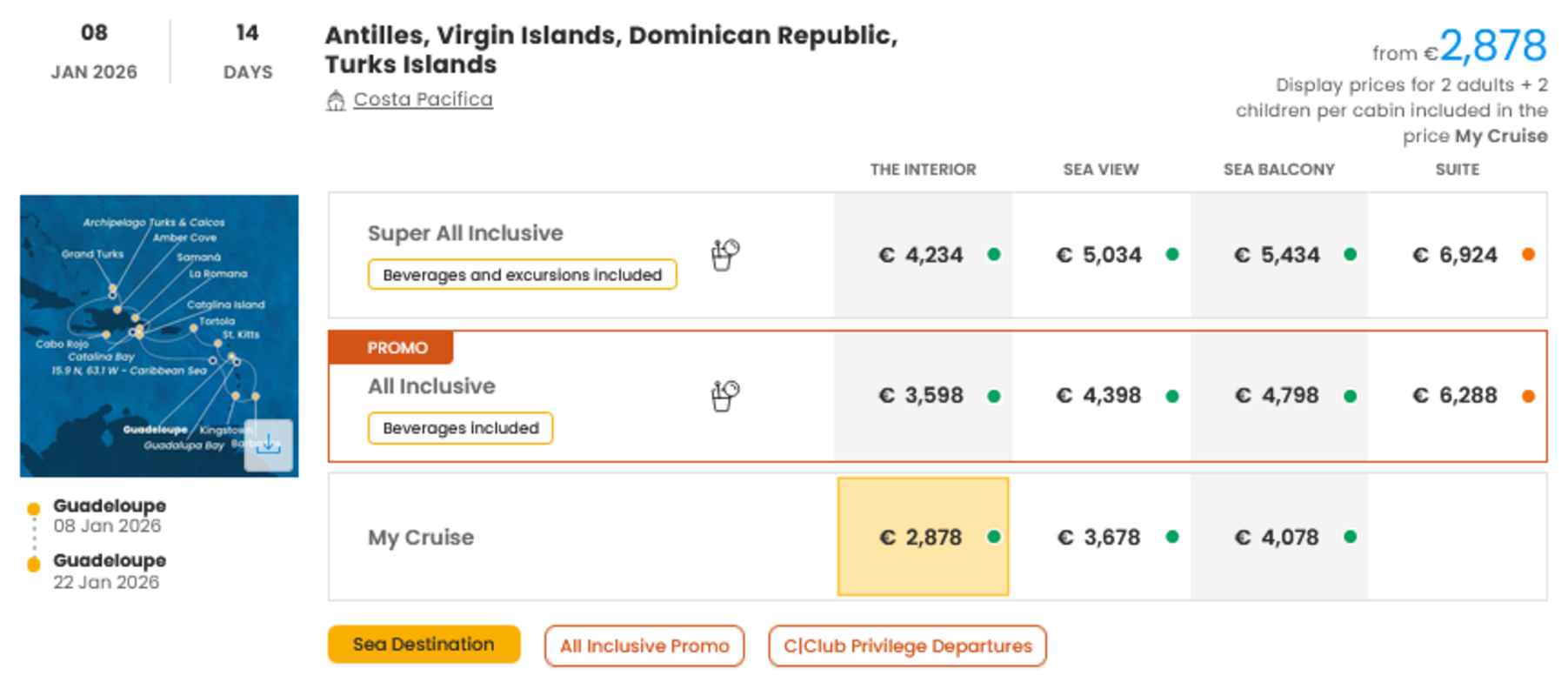This screenshot has height=696, width=1568.
Task: Open C|Club Privilege Departures tag
Action: pos(907,646)
